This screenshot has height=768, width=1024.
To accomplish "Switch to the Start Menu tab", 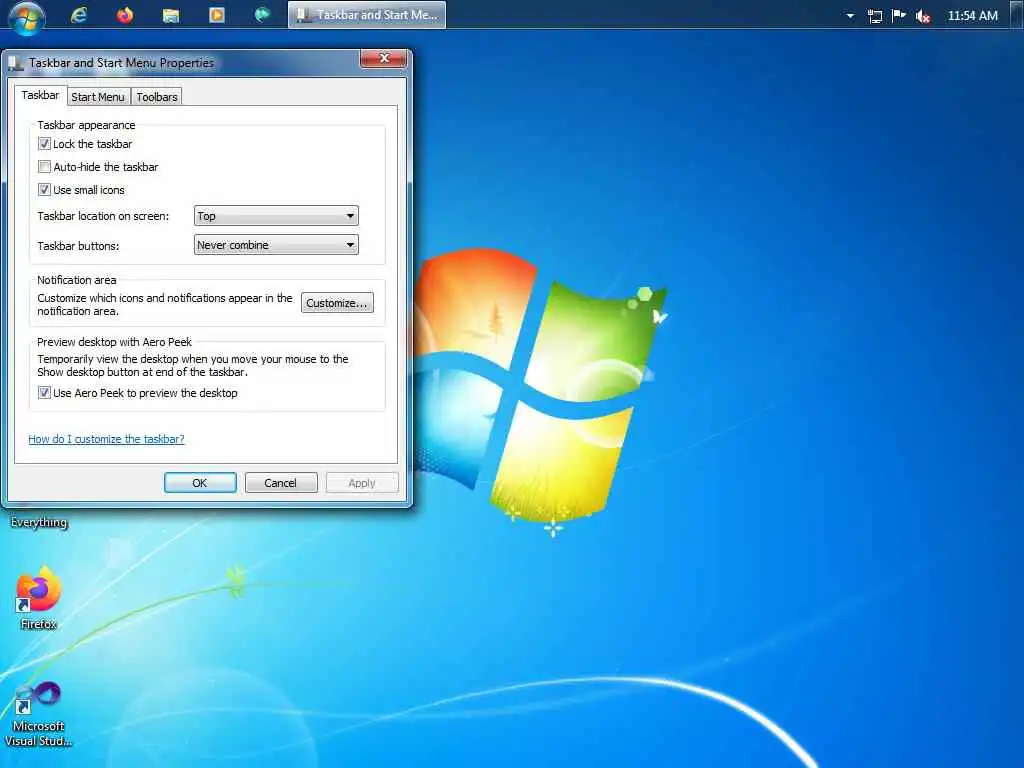I will click(x=98, y=97).
